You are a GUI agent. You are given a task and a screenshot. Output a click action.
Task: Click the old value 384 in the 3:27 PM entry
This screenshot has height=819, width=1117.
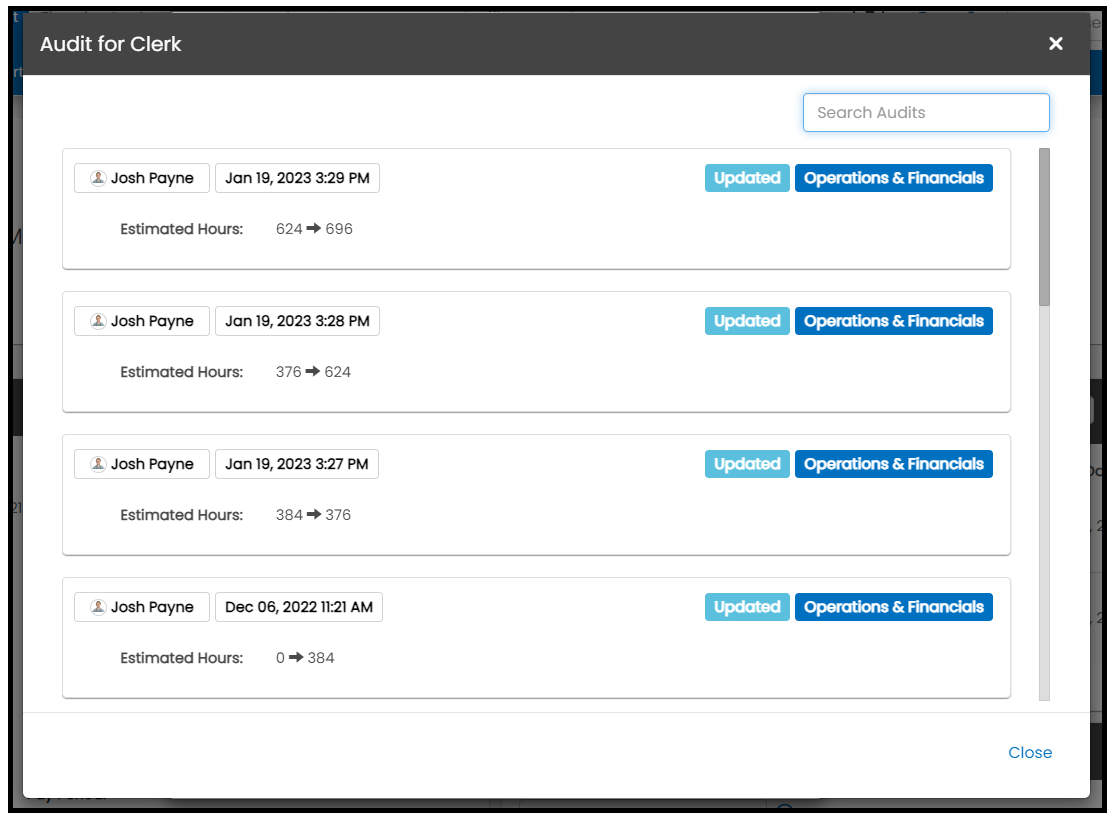click(289, 515)
